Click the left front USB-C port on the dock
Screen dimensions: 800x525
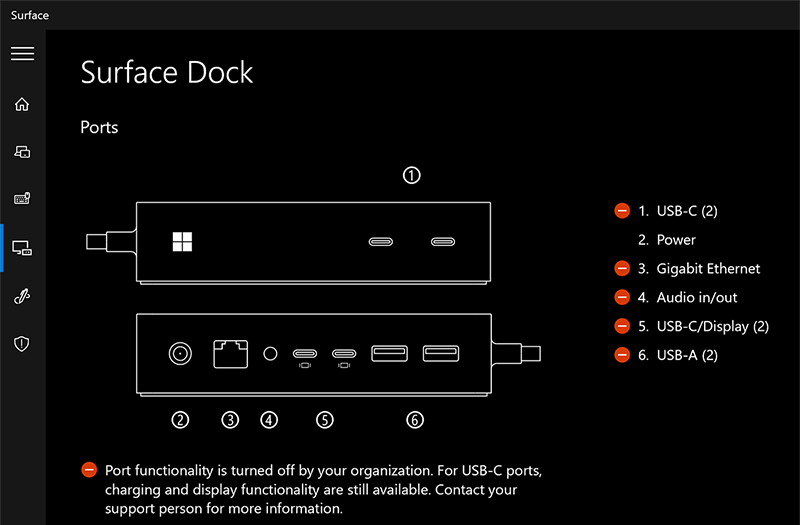[381, 242]
